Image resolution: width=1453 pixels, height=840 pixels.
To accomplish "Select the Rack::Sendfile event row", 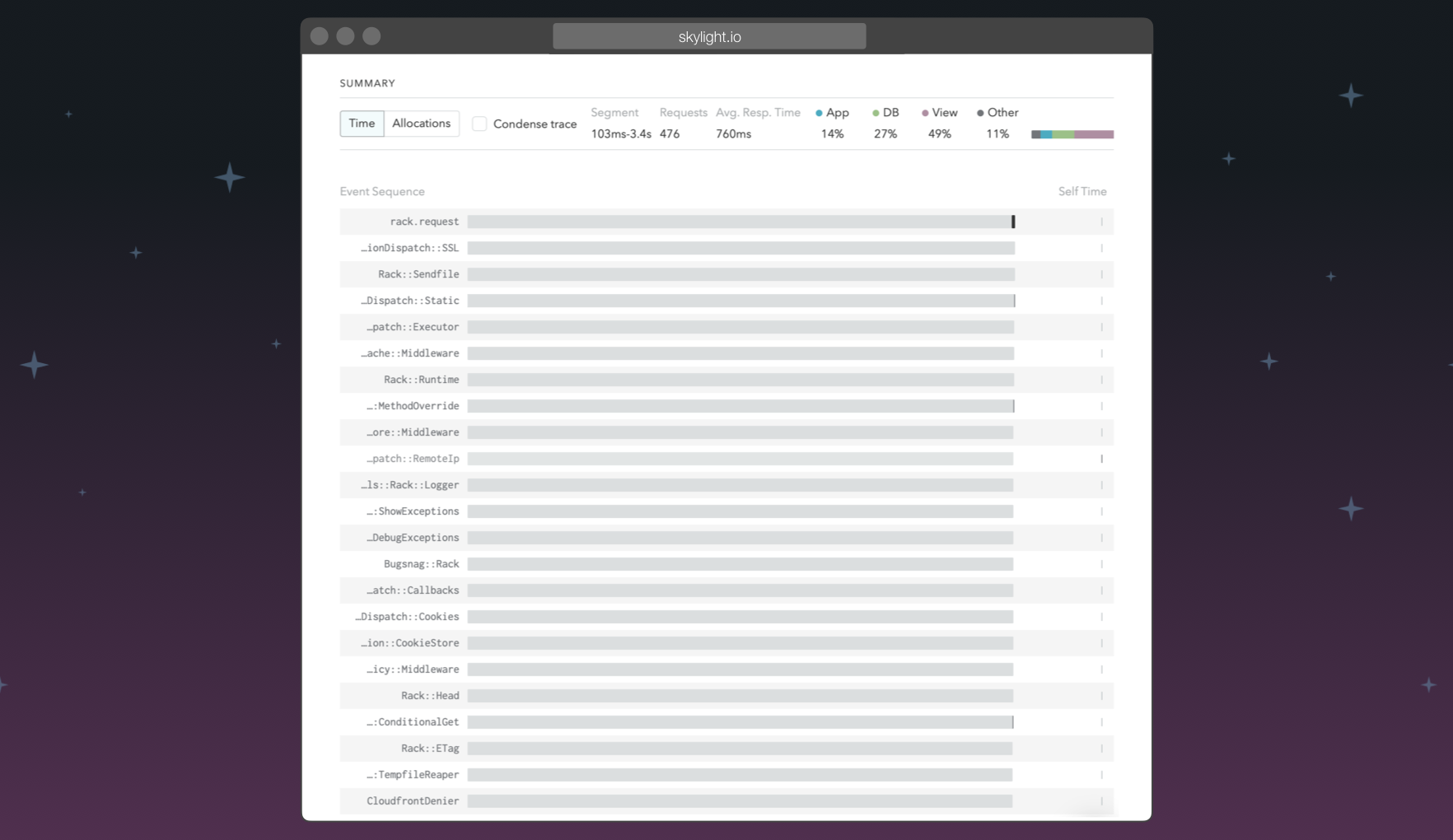I will [726, 274].
